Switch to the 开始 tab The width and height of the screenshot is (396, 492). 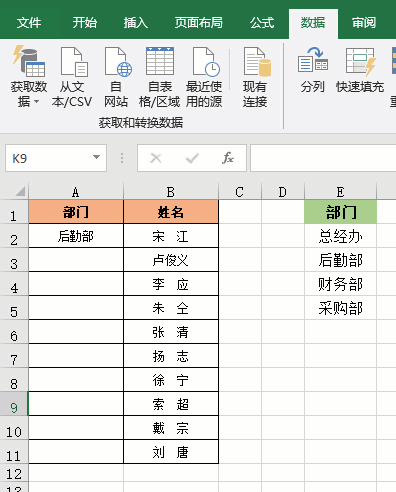(84, 23)
